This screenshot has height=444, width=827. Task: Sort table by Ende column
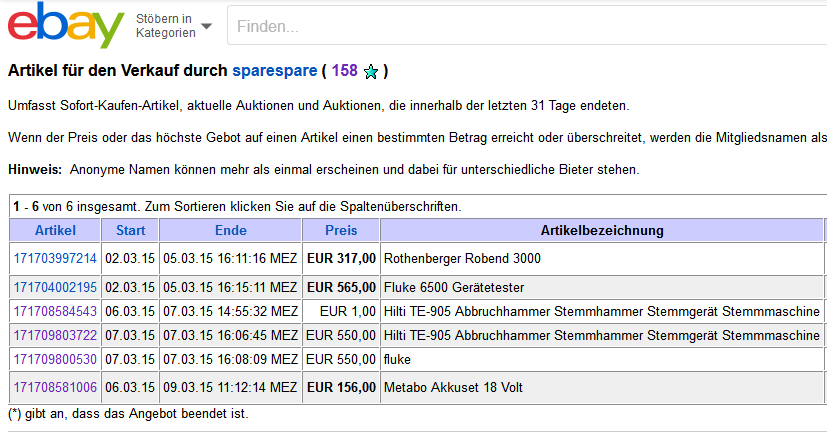[x=230, y=230]
